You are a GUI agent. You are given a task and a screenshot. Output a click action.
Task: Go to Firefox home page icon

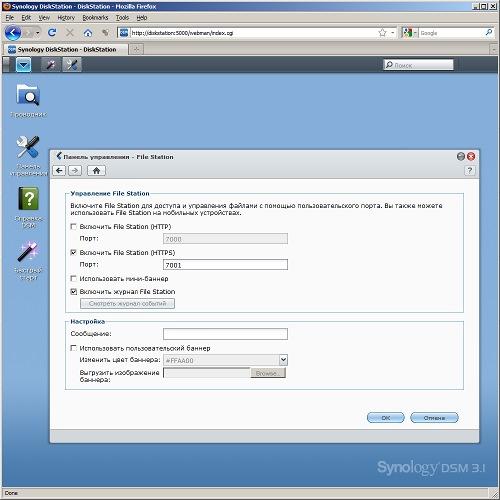[88, 33]
